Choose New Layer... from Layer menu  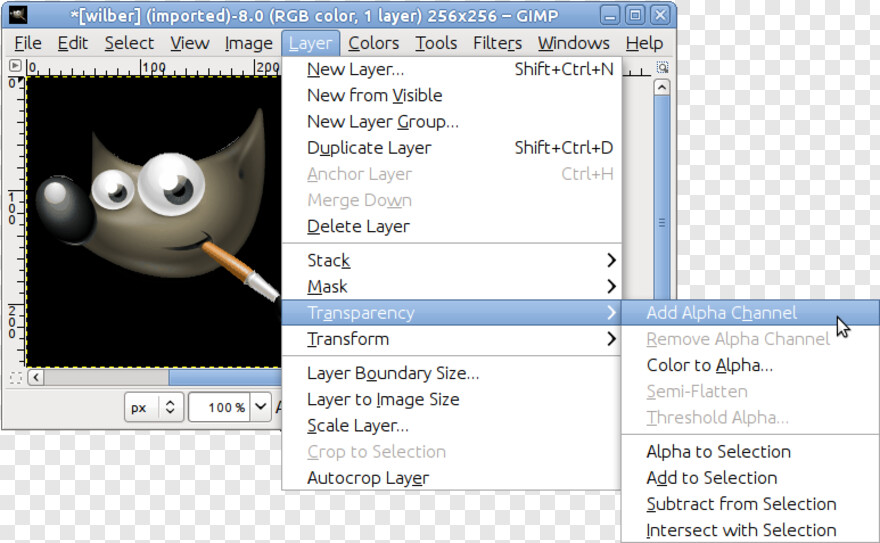[x=452, y=70]
